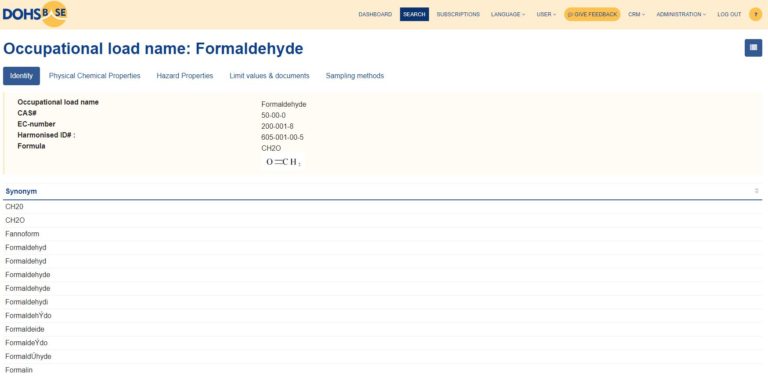Click the page title Occupational load name: Formaldehyde
Image resolution: width=768 pixels, height=376 pixels.
[153, 48]
